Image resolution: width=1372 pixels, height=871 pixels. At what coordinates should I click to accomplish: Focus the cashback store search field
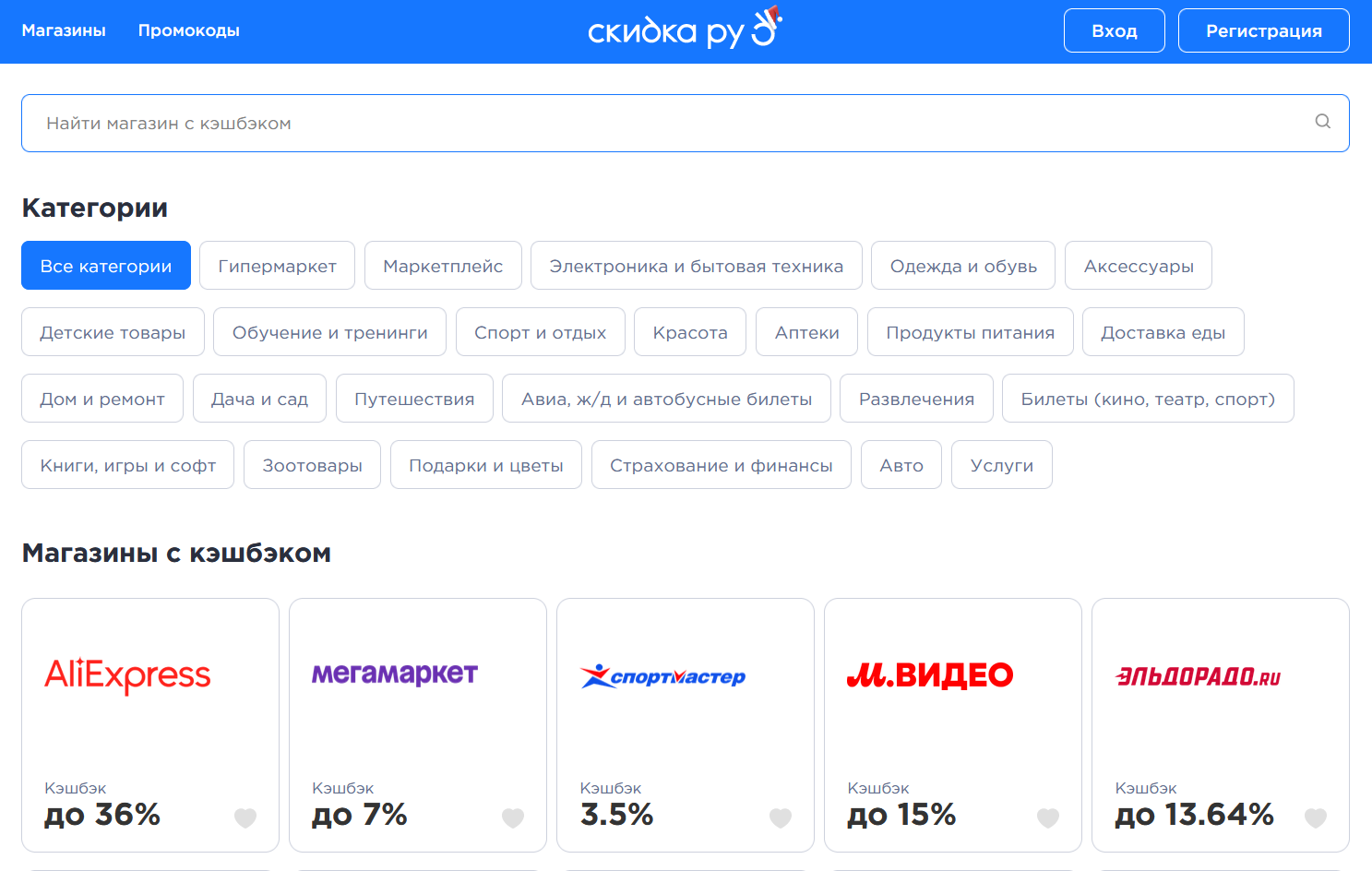686,123
